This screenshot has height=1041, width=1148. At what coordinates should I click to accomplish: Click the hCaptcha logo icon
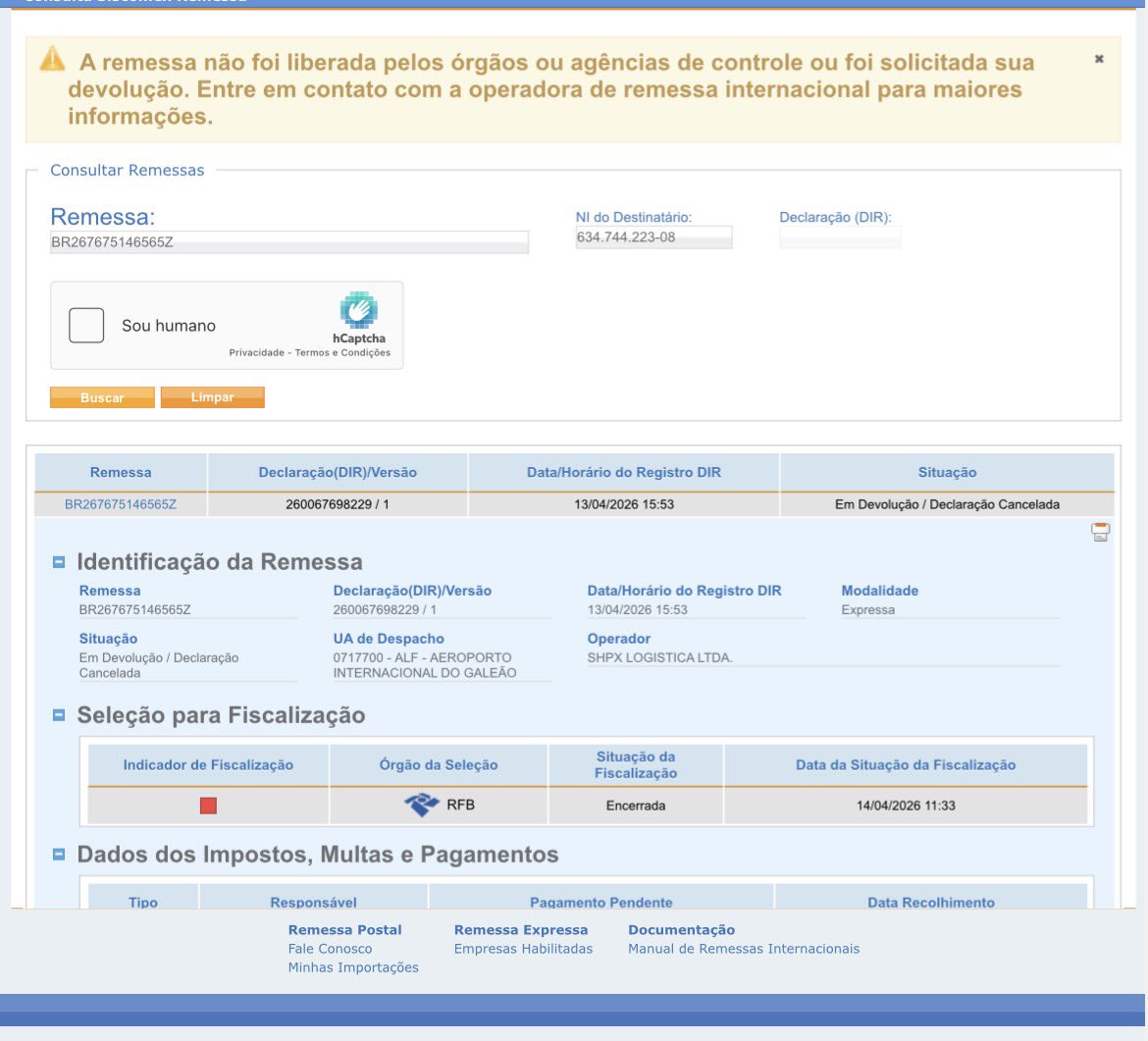point(359,310)
